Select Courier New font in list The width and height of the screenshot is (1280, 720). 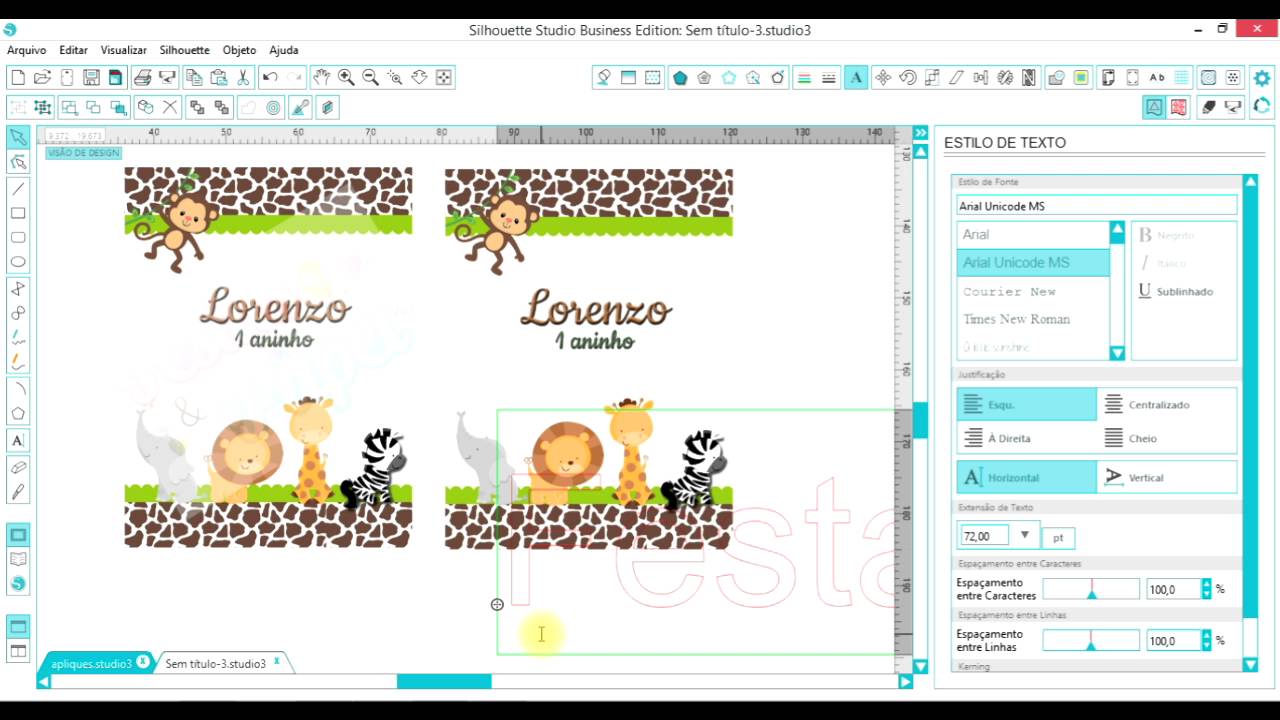click(x=1032, y=291)
